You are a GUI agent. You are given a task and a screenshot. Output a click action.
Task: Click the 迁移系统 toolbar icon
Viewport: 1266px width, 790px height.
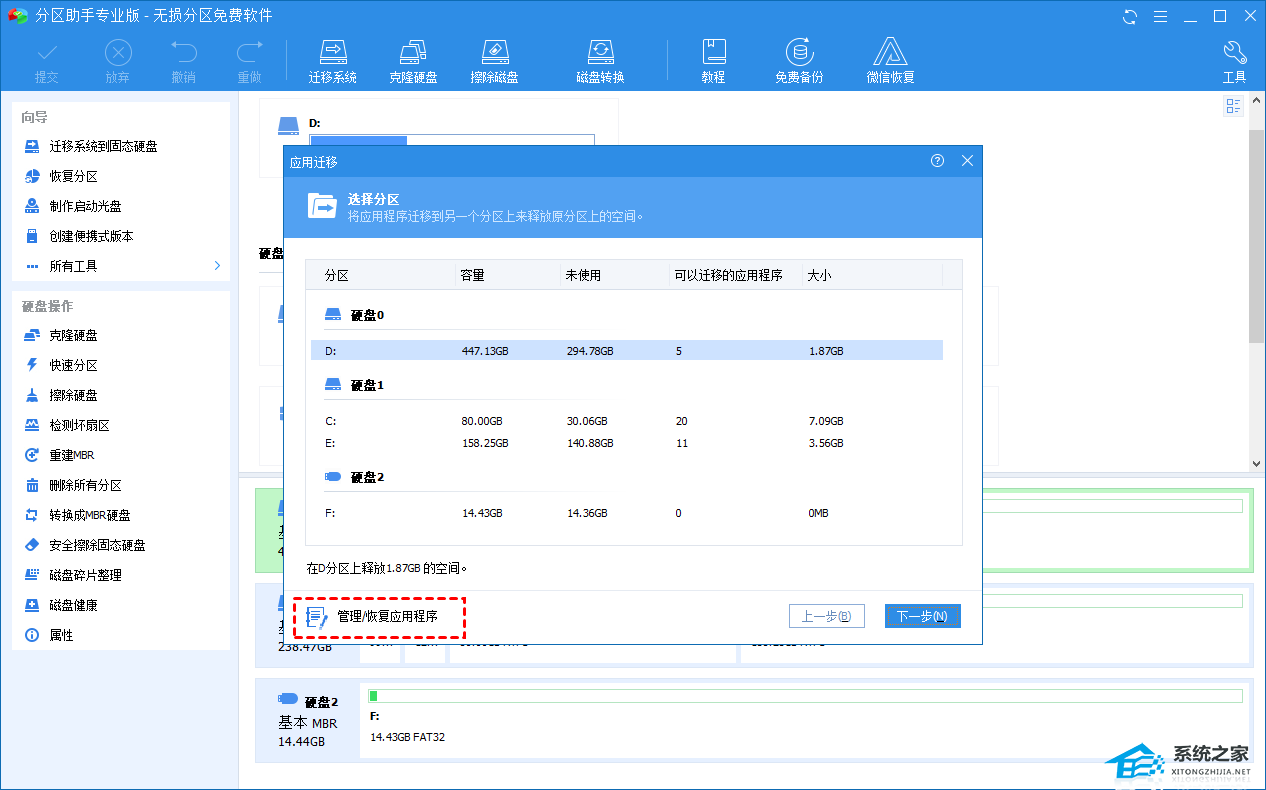[332, 60]
